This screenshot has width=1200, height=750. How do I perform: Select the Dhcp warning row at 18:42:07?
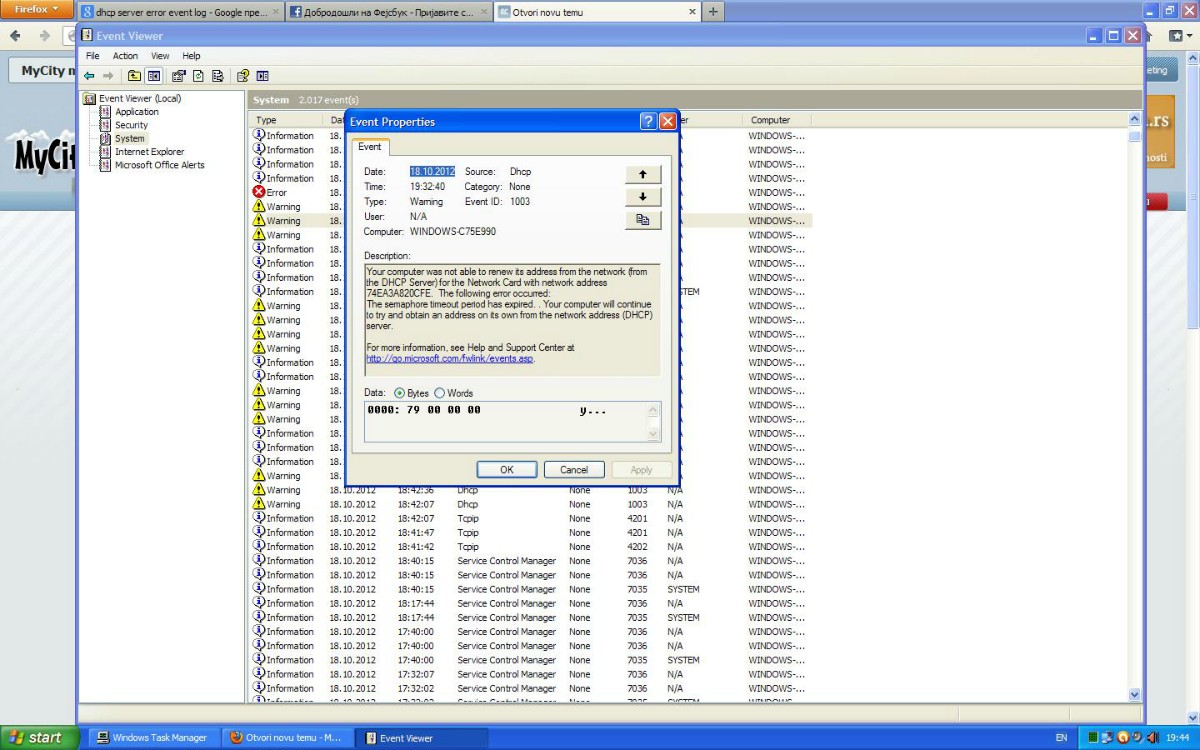pos(530,504)
